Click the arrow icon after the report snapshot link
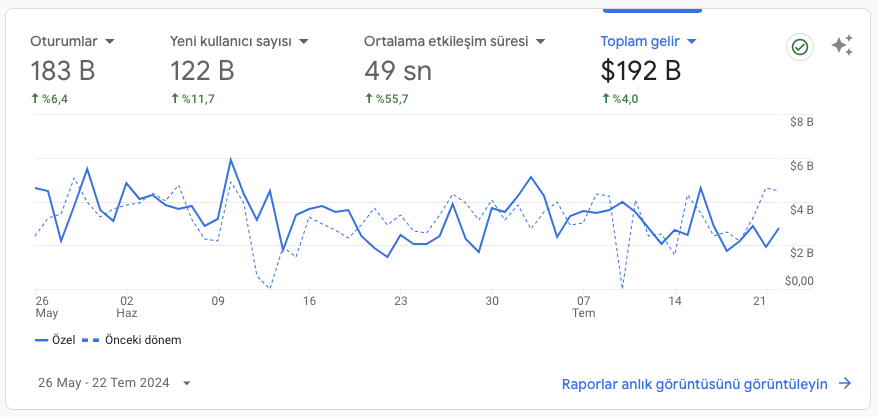 point(845,383)
